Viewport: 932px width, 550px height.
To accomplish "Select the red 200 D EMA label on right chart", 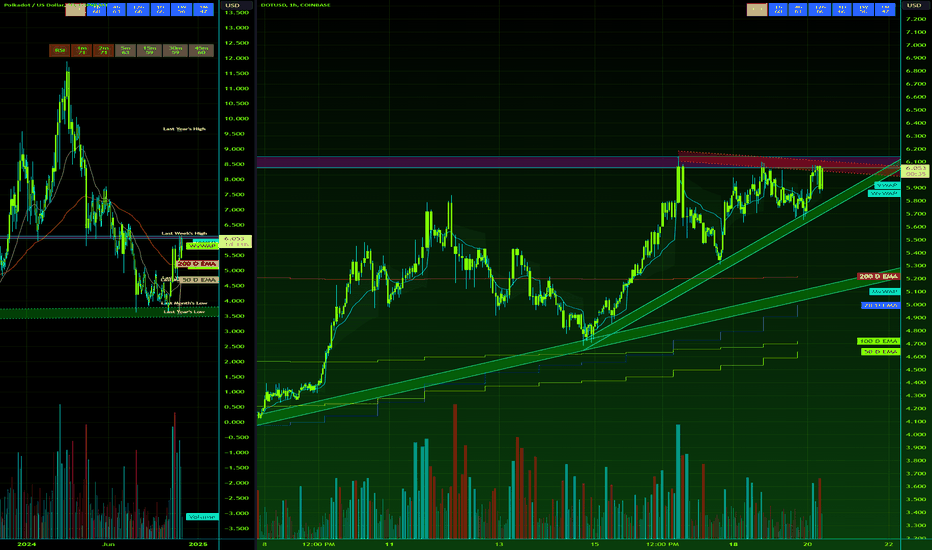I will [x=879, y=276].
